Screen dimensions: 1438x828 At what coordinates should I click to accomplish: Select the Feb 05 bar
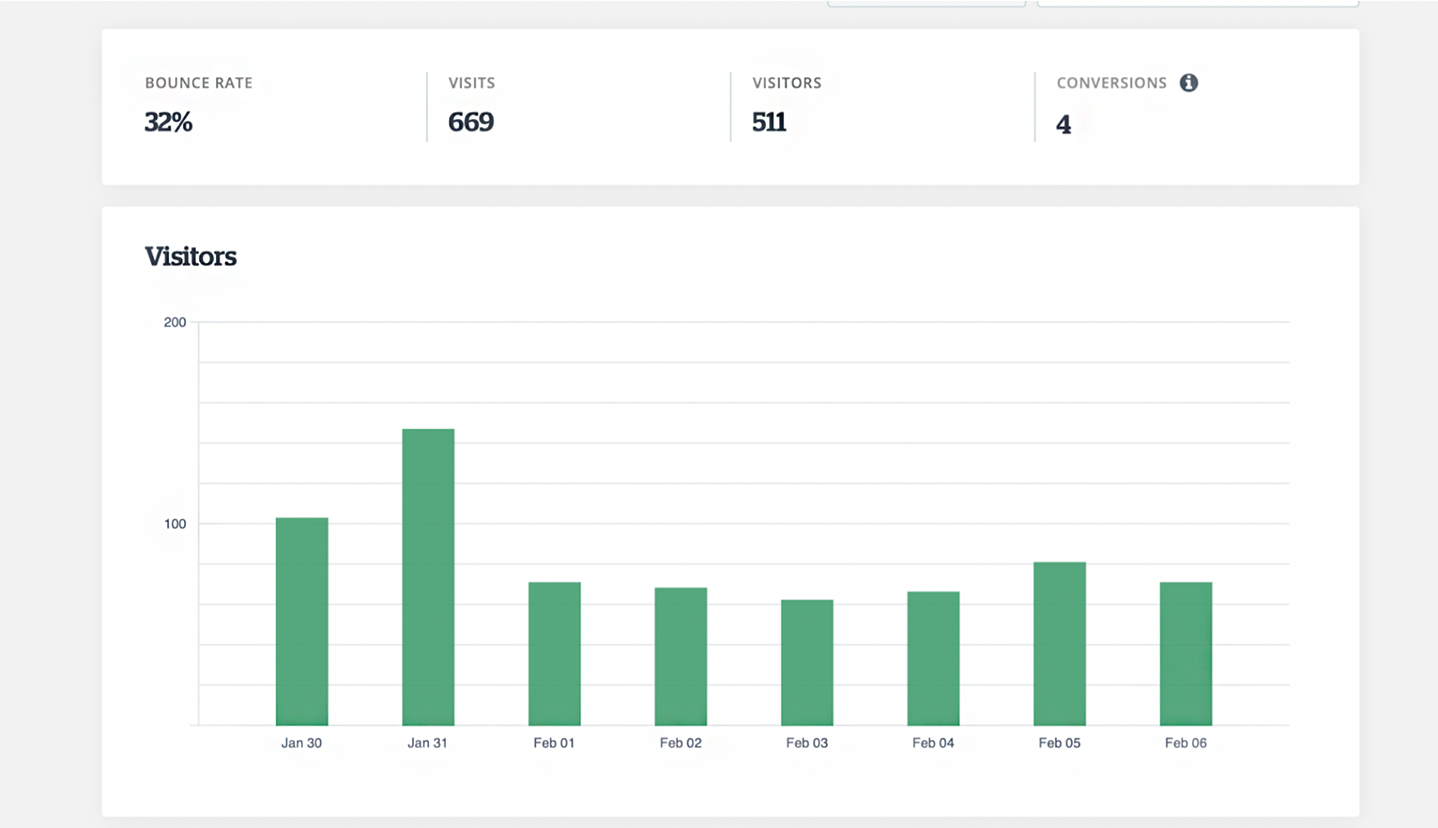[x=1059, y=643]
